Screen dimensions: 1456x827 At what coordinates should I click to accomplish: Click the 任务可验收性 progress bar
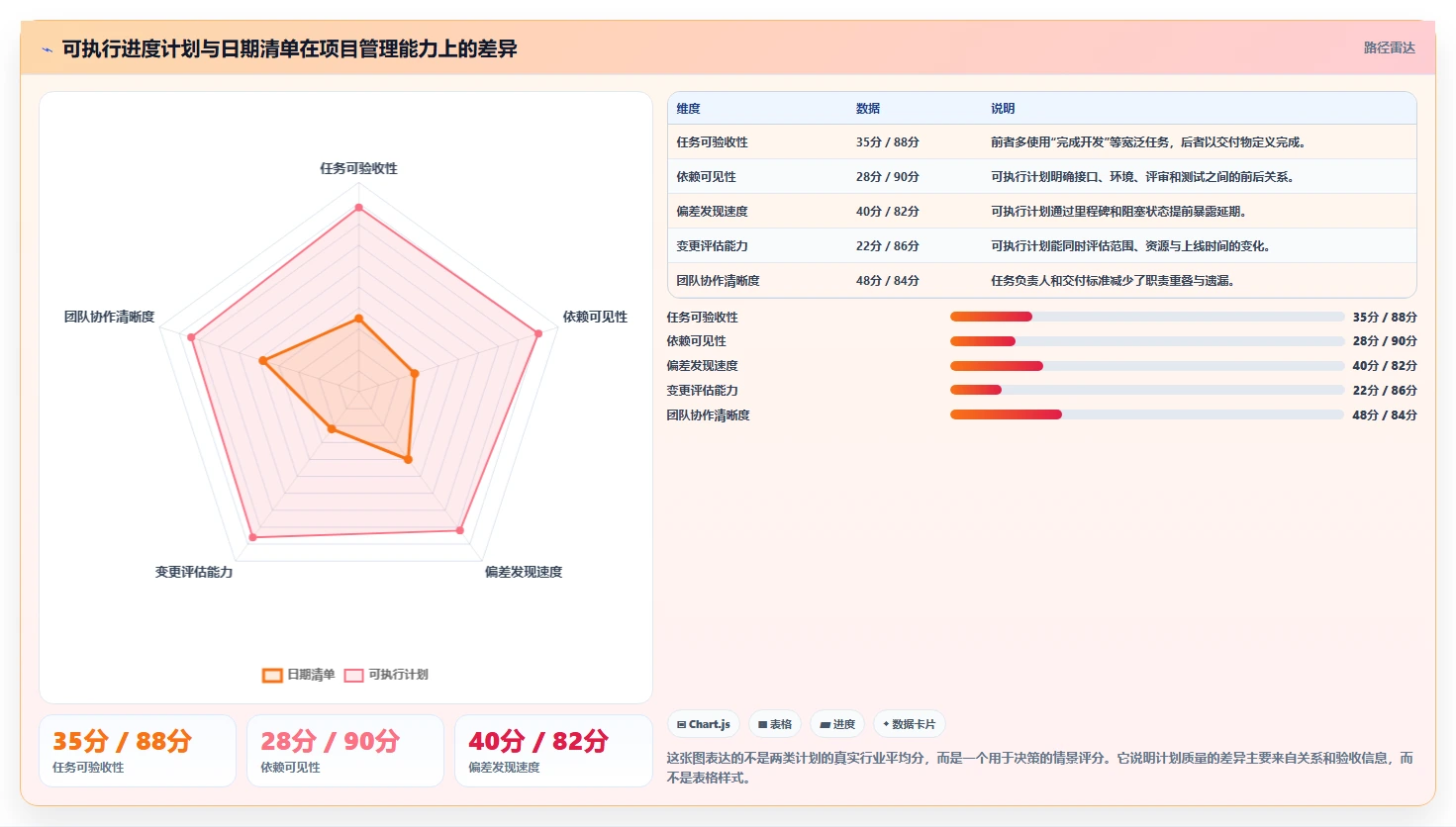click(x=1147, y=317)
